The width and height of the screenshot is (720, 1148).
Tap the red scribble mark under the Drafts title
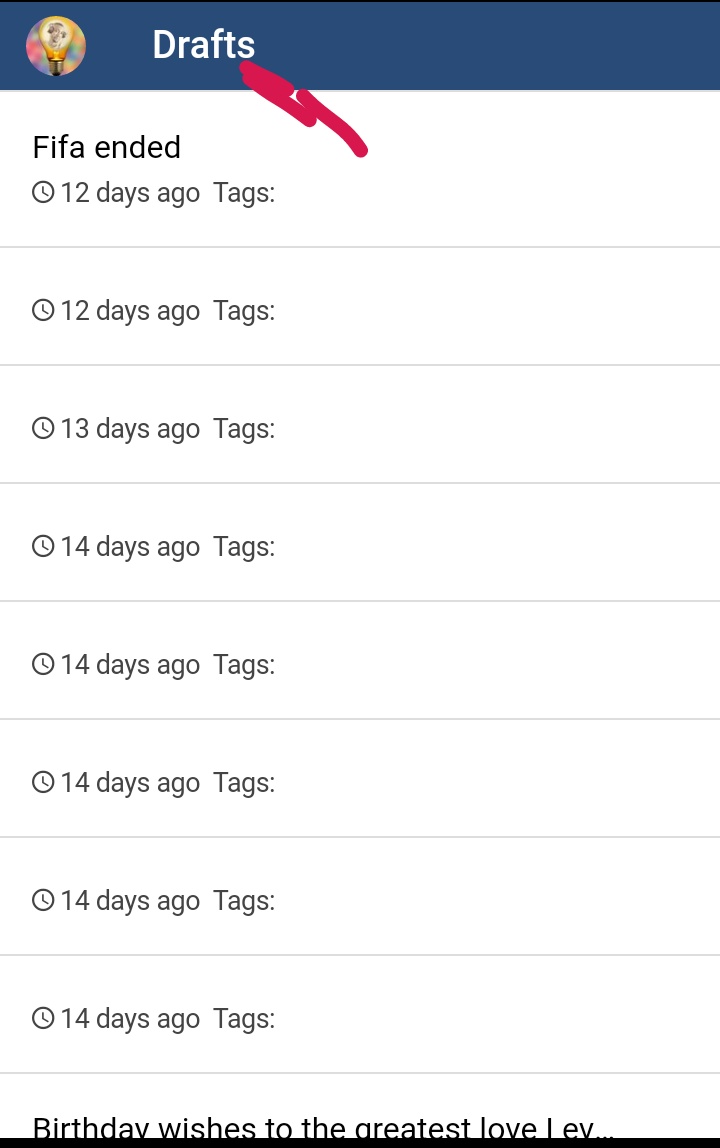click(303, 108)
